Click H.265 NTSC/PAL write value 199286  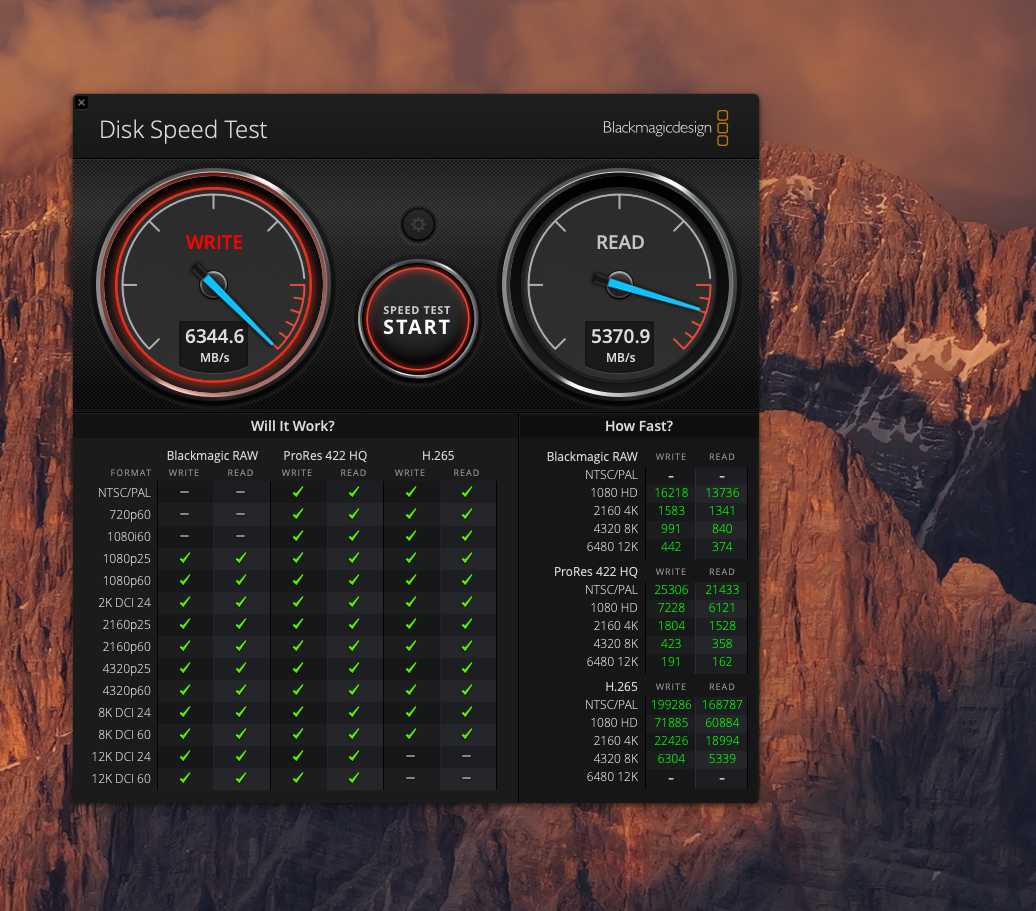(671, 705)
